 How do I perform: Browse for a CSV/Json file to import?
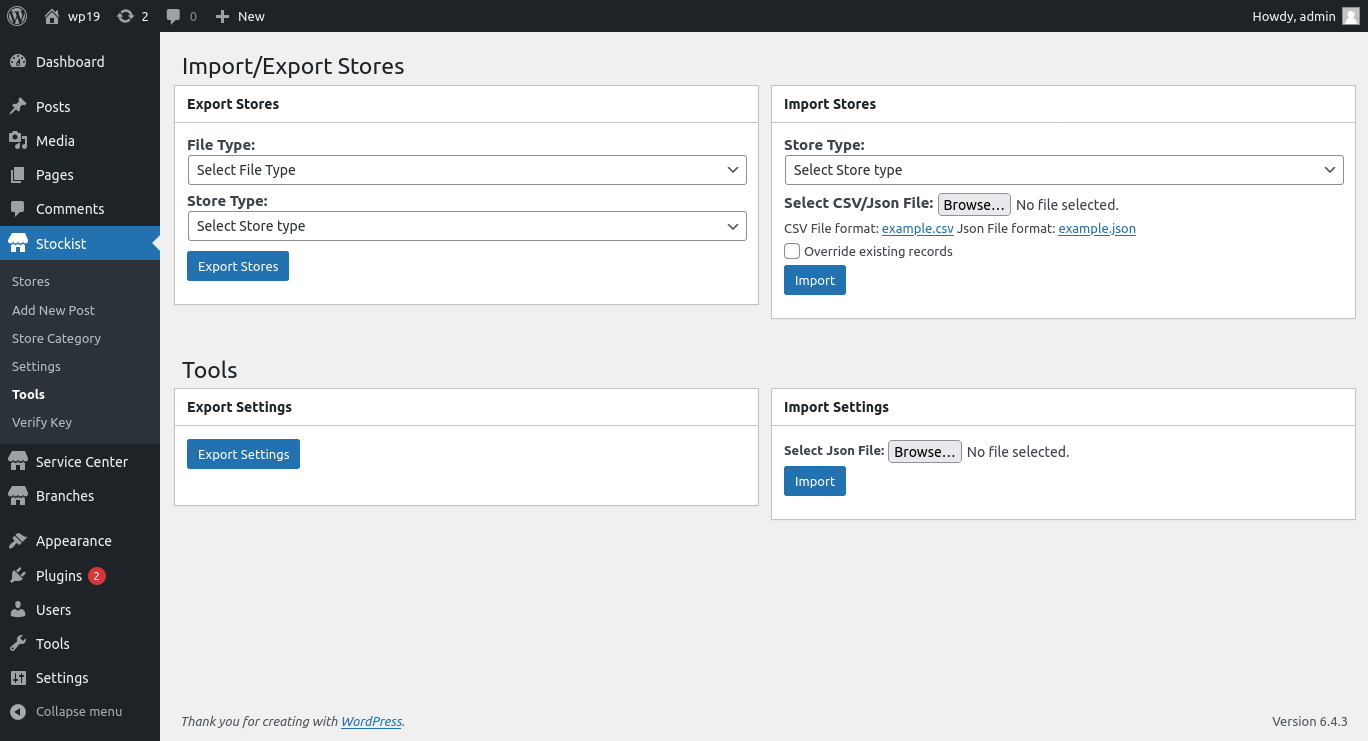click(x=973, y=205)
